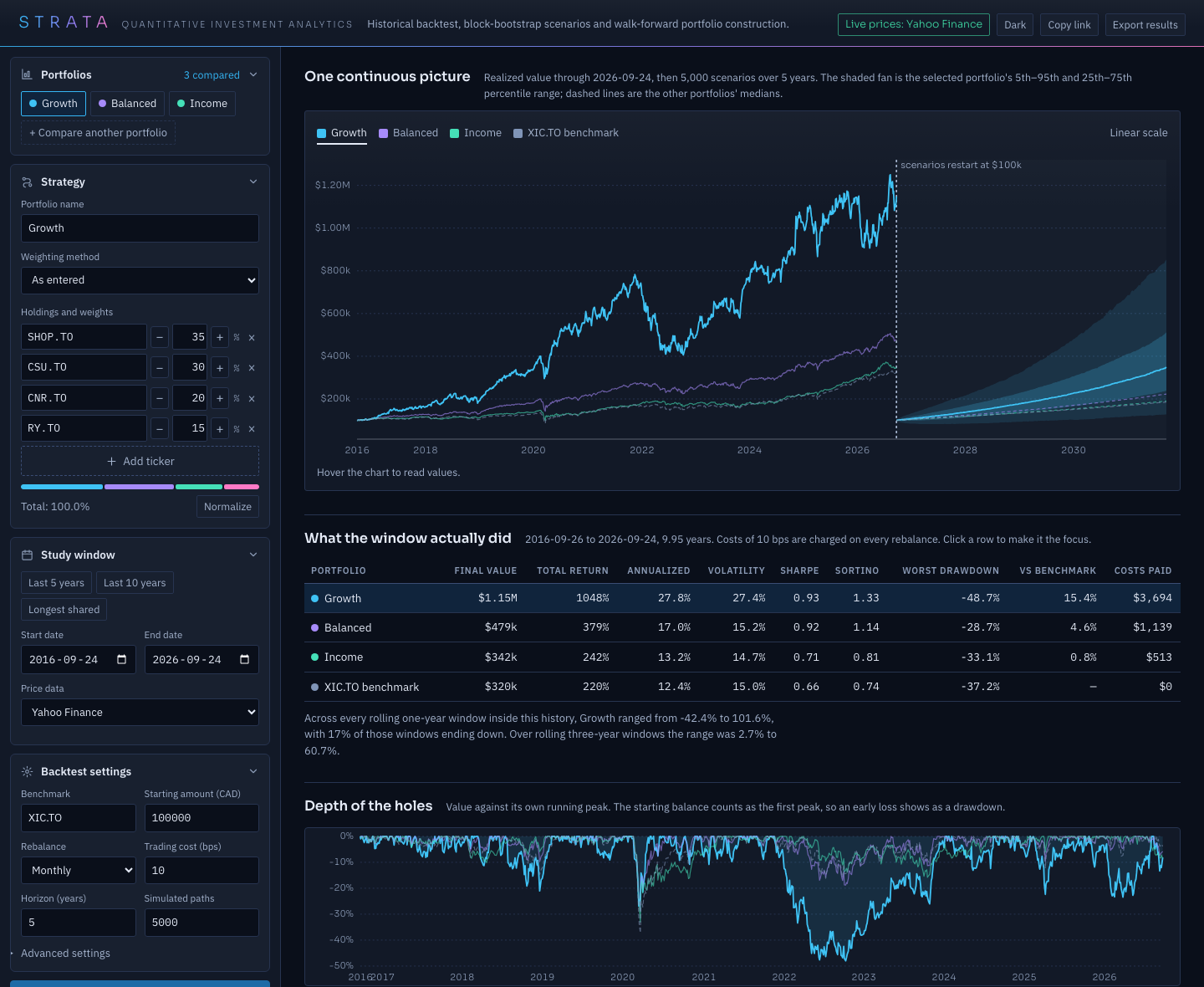Remove the RY.TO holding row
Viewport: 1204px width, 987px height.
pyautogui.click(x=252, y=428)
